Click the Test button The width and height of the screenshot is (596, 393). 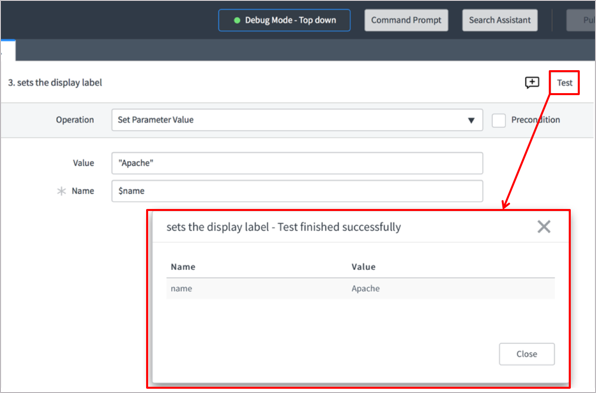pos(564,83)
